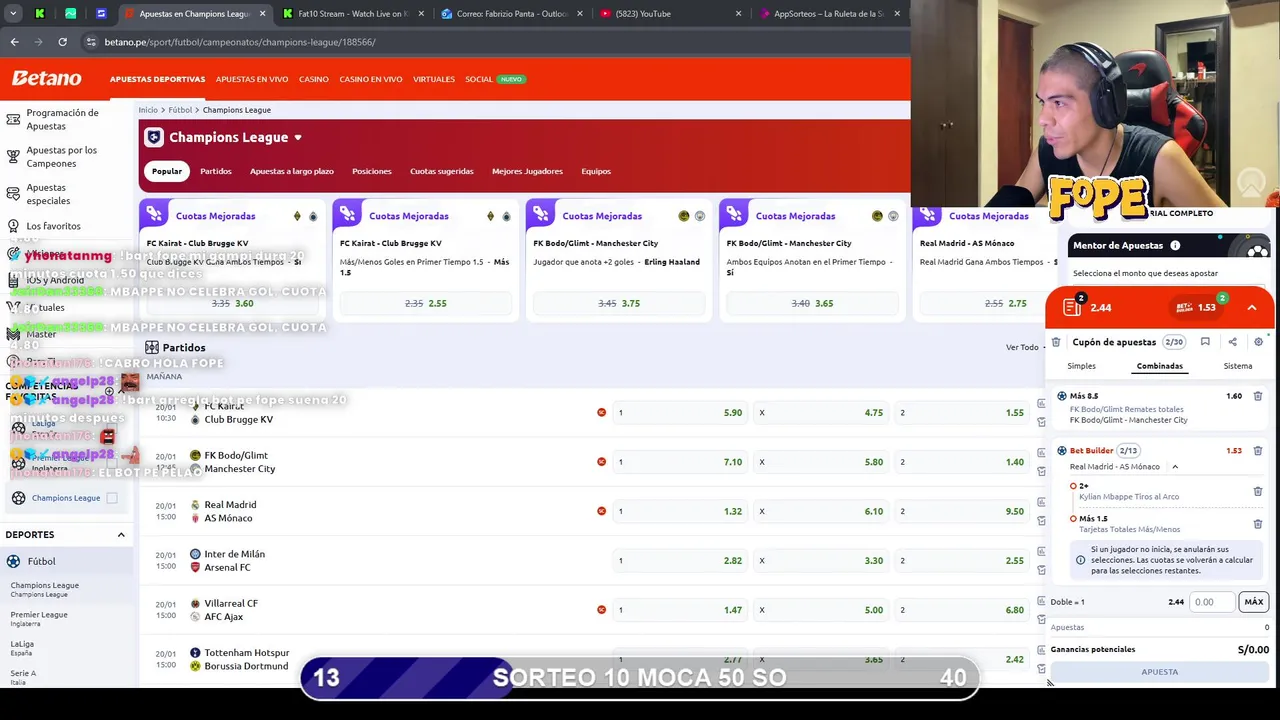
Task: Bet on Manchester City win at 1.40
Action: pyautogui.click(x=963, y=462)
